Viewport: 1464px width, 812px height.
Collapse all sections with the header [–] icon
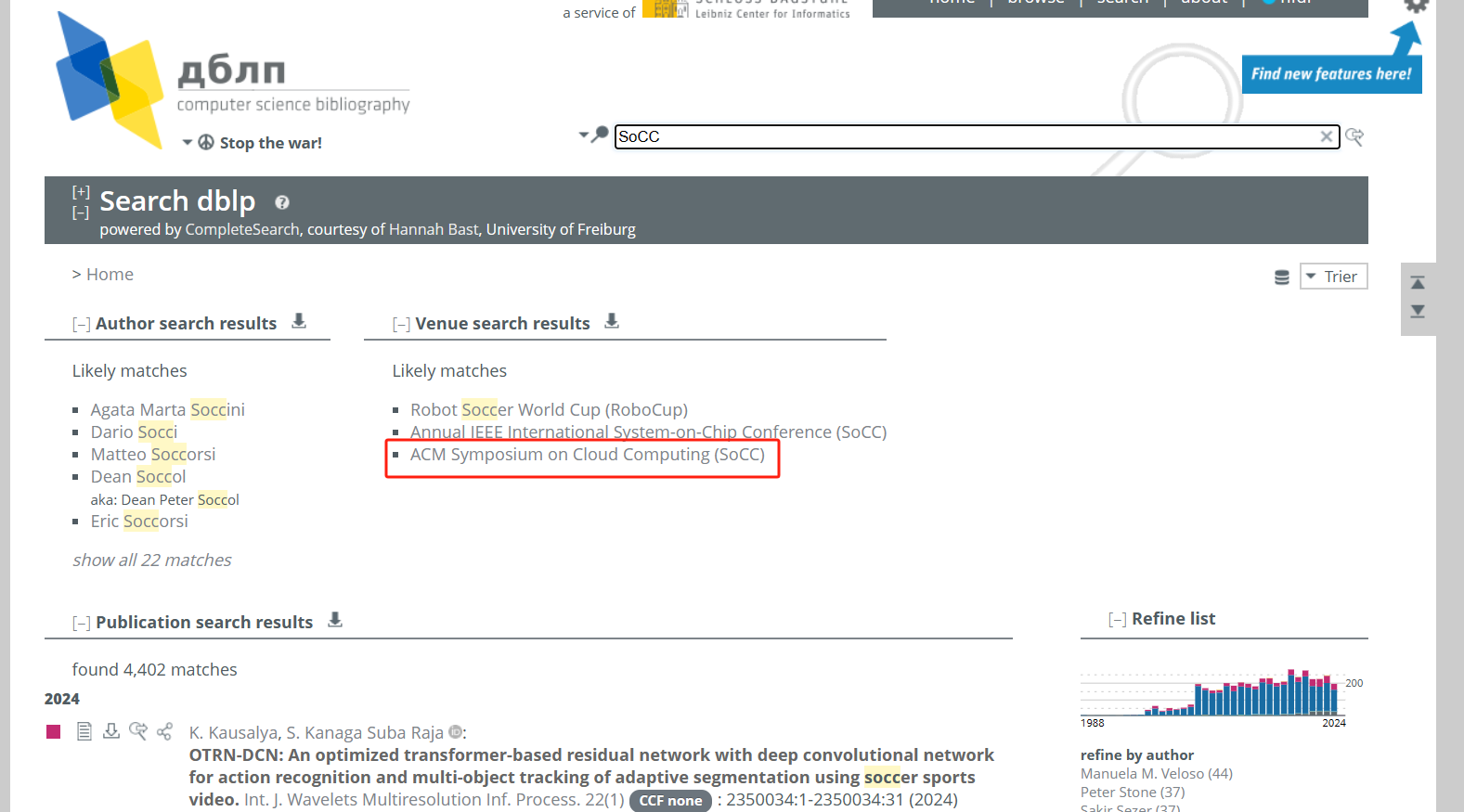point(81,213)
